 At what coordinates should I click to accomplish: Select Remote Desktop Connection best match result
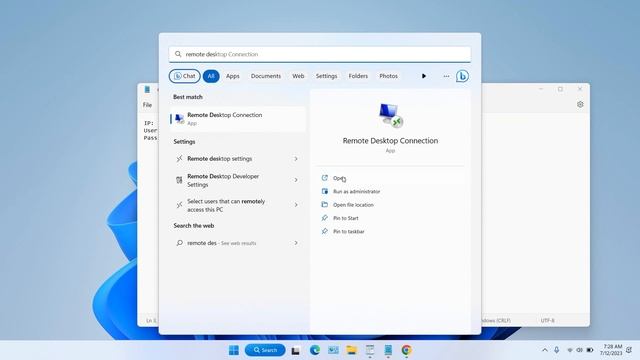(238, 119)
